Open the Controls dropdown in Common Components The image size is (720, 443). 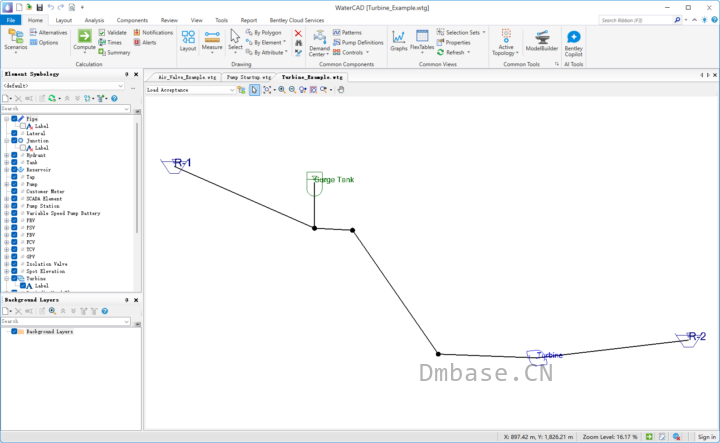[351, 52]
